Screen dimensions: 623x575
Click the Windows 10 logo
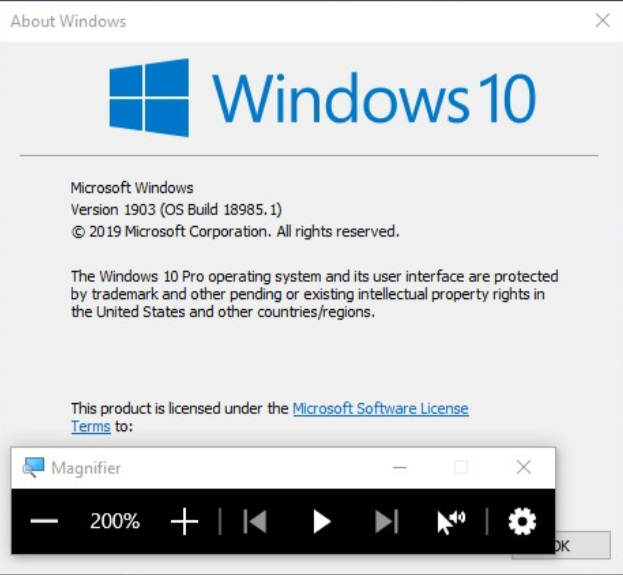click(x=323, y=98)
